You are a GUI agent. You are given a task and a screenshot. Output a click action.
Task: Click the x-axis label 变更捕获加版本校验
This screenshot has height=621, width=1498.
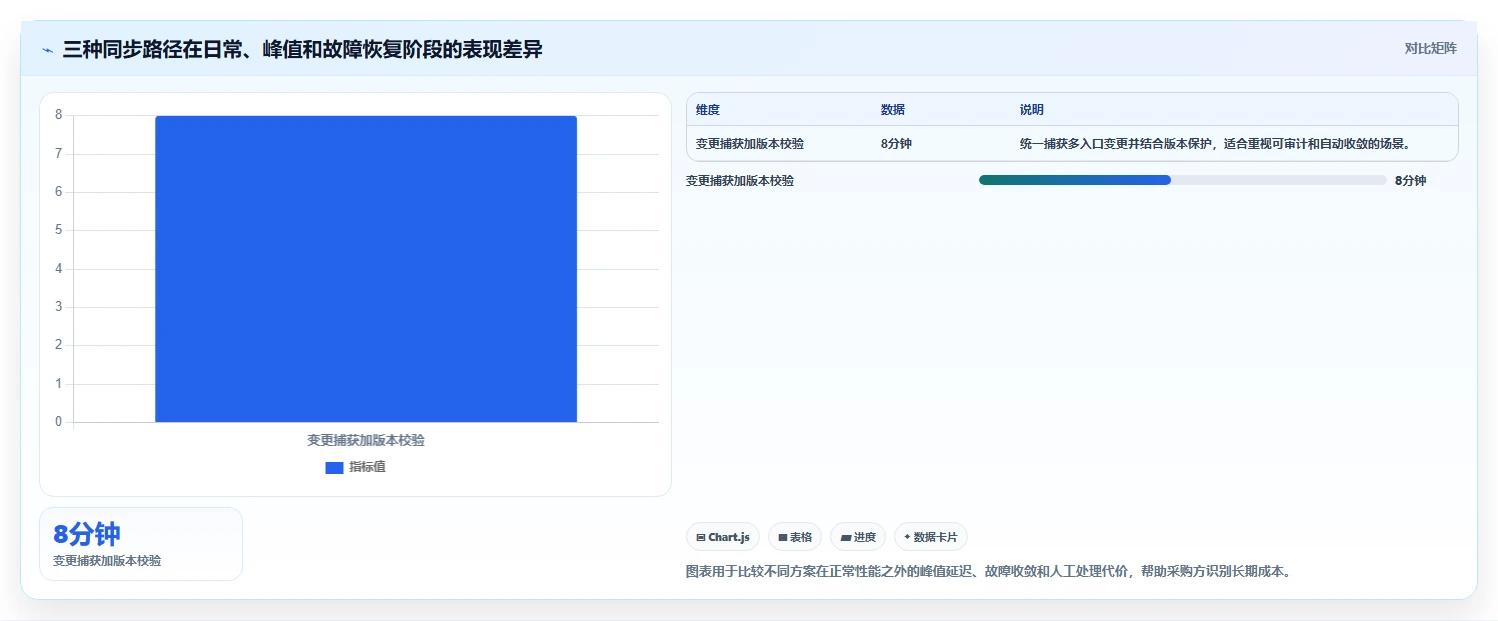(x=366, y=440)
